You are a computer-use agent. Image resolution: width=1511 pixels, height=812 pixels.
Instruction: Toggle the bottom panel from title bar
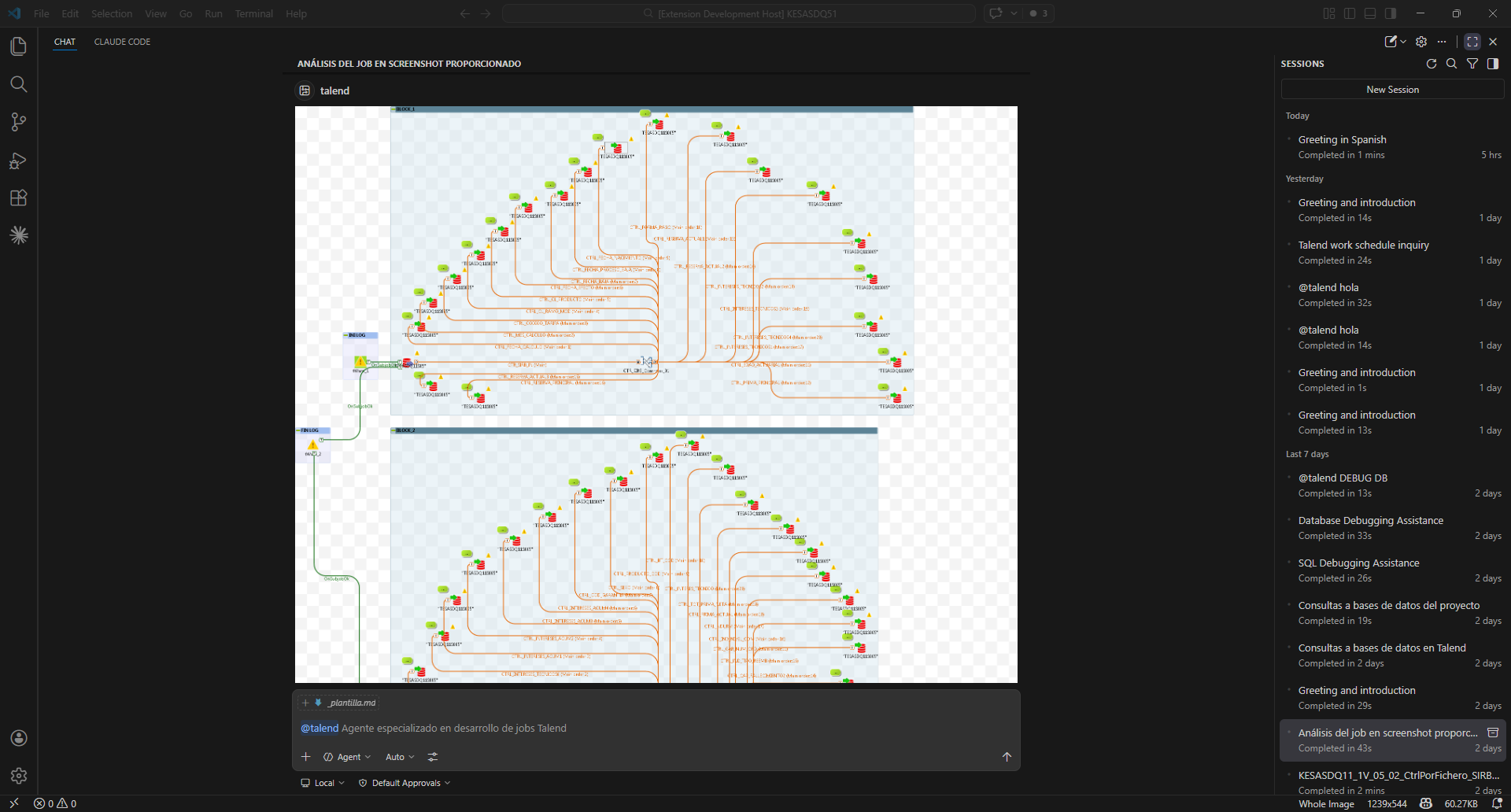pyautogui.click(x=1370, y=13)
